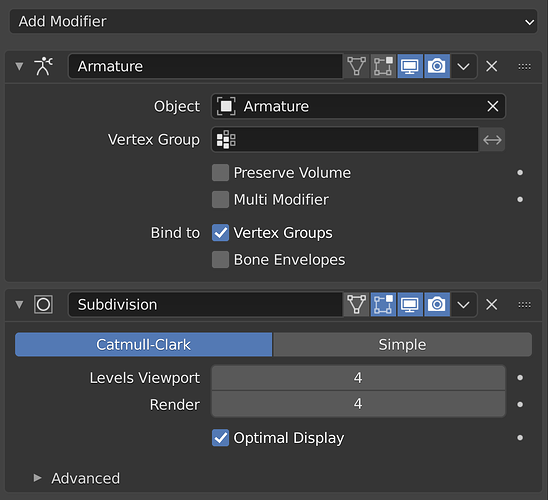Enable Preserve Volume checkbox
Screen dimensions: 548x500
click(221, 173)
